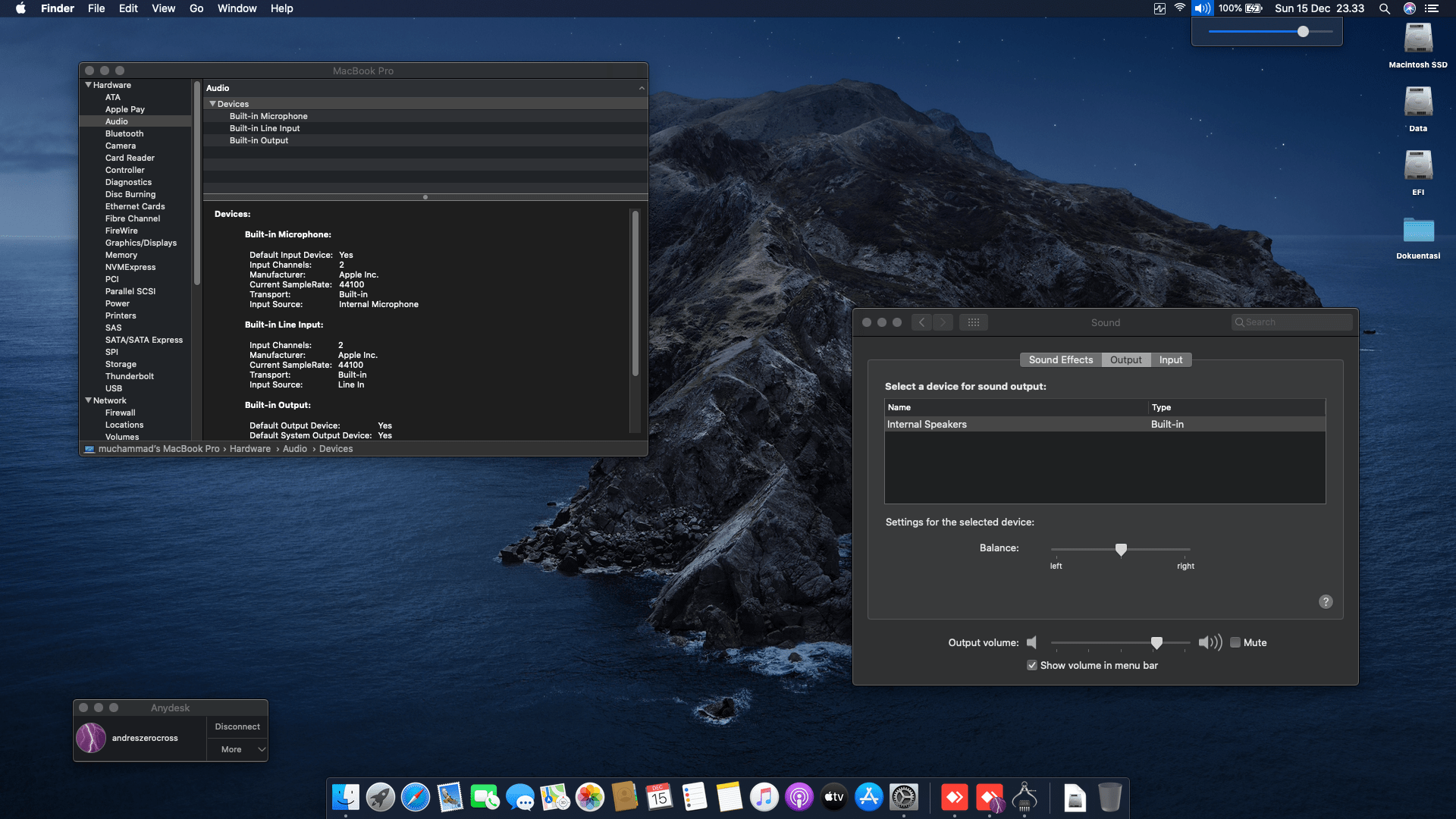Go forward in the Sound preferences window

943,322
